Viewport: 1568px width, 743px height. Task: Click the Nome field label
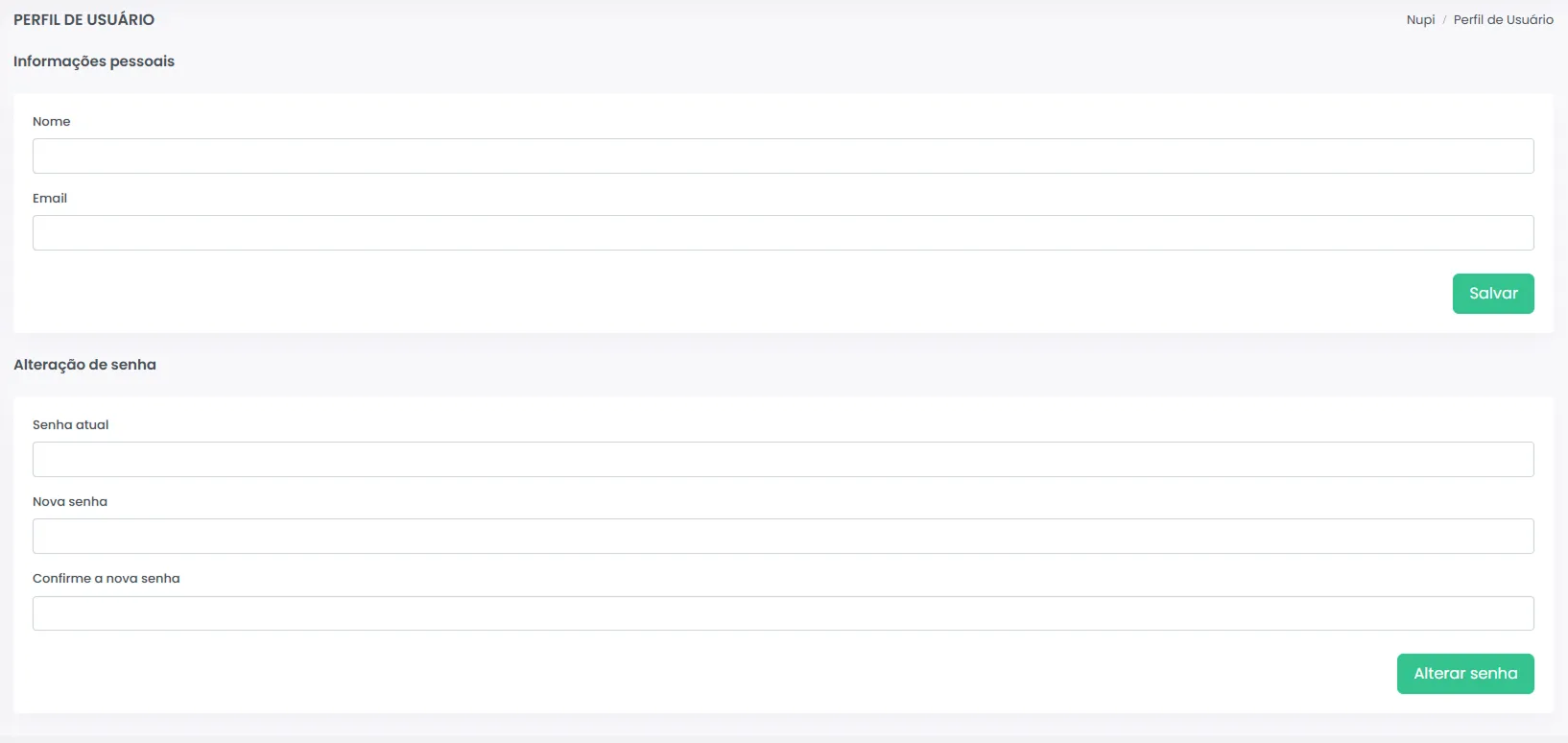[x=52, y=122]
